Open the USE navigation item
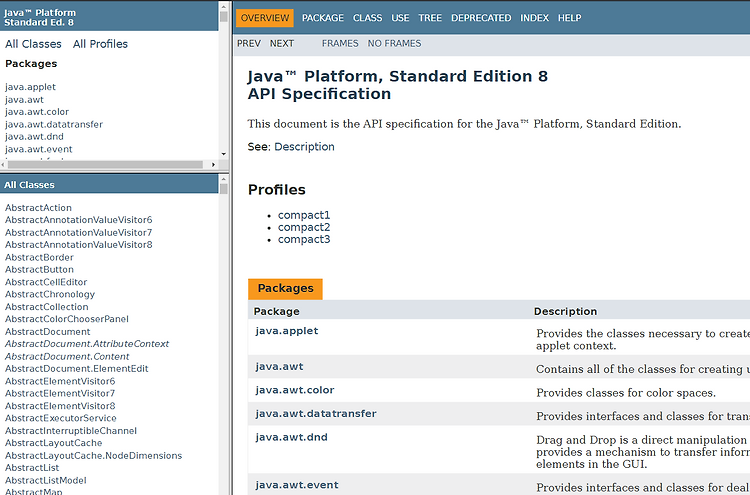Image resolution: width=750 pixels, height=495 pixels. (x=400, y=18)
